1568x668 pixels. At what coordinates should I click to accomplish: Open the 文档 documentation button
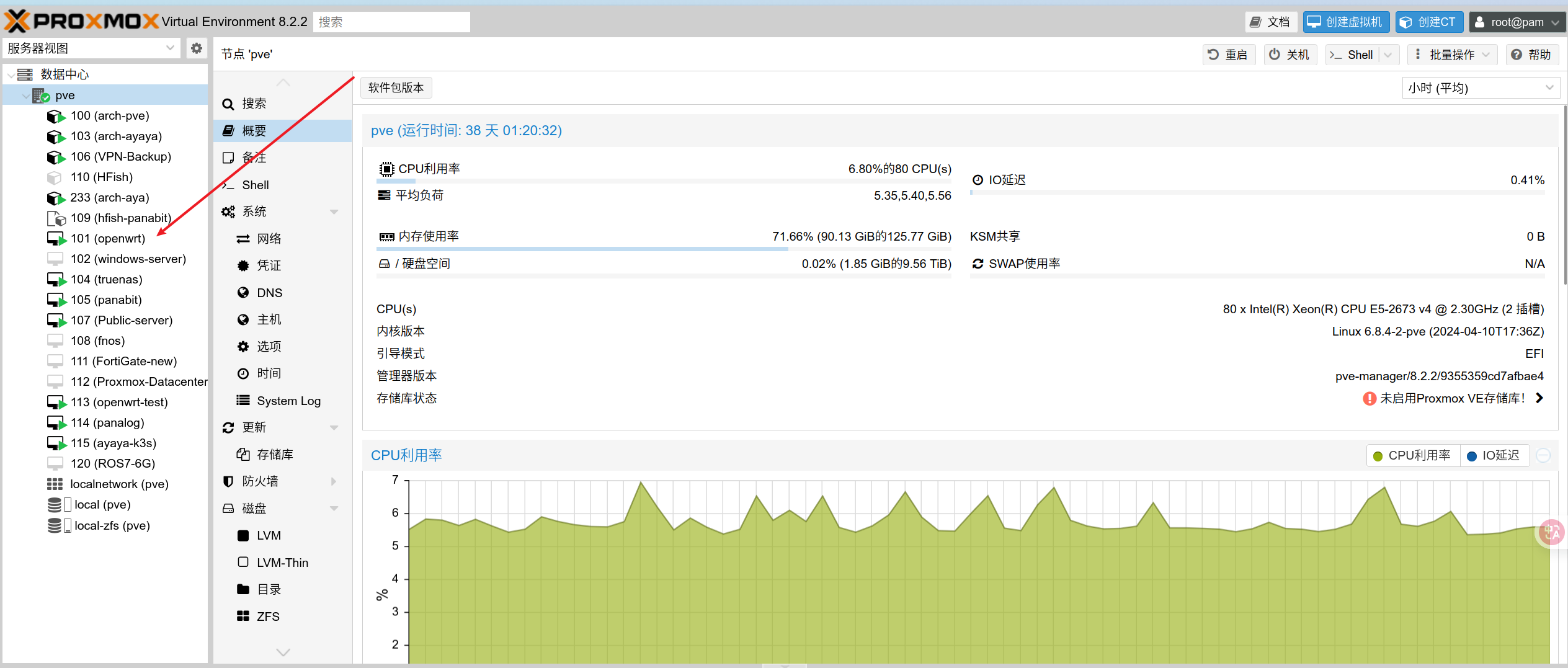click(1271, 22)
